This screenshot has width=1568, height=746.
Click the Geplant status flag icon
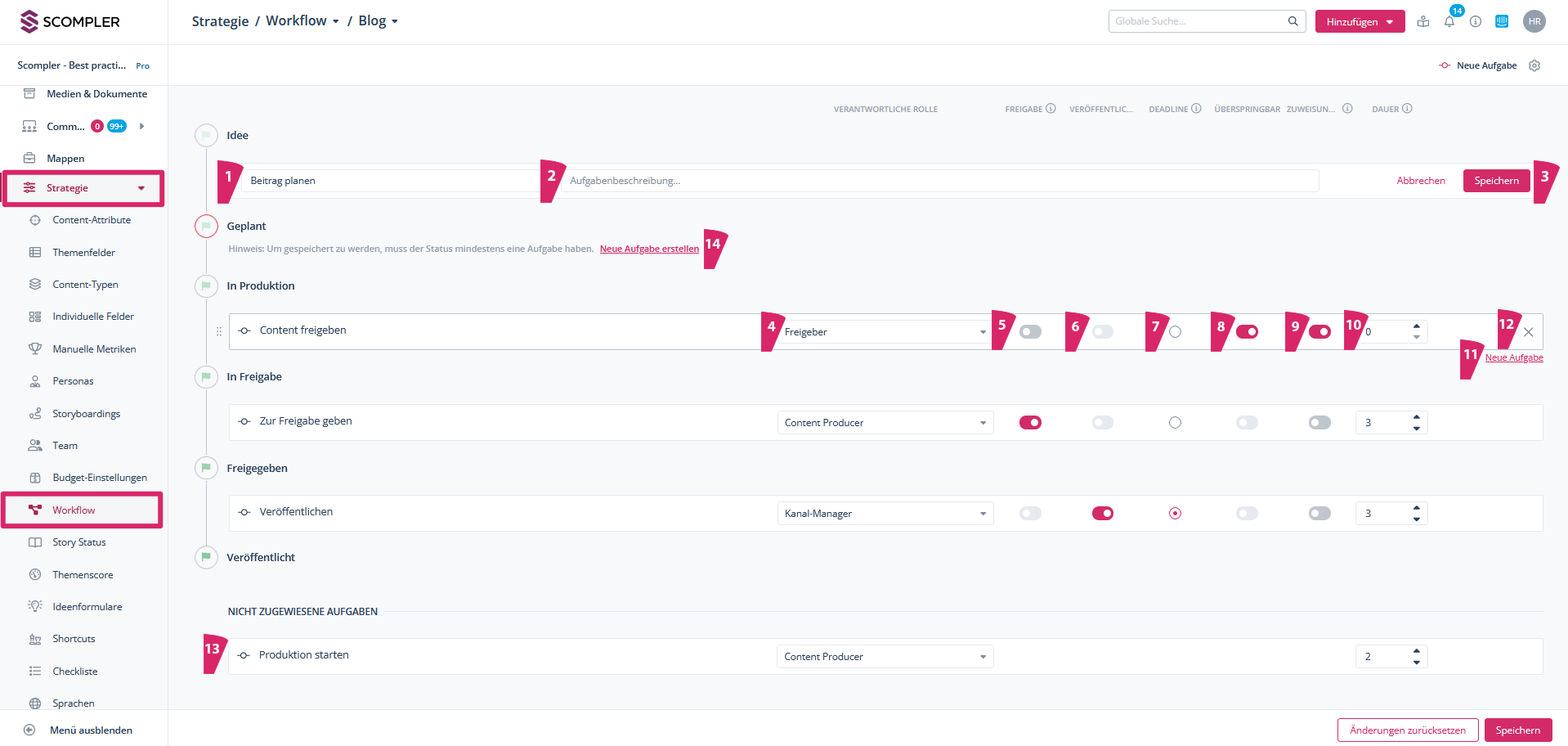(206, 226)
